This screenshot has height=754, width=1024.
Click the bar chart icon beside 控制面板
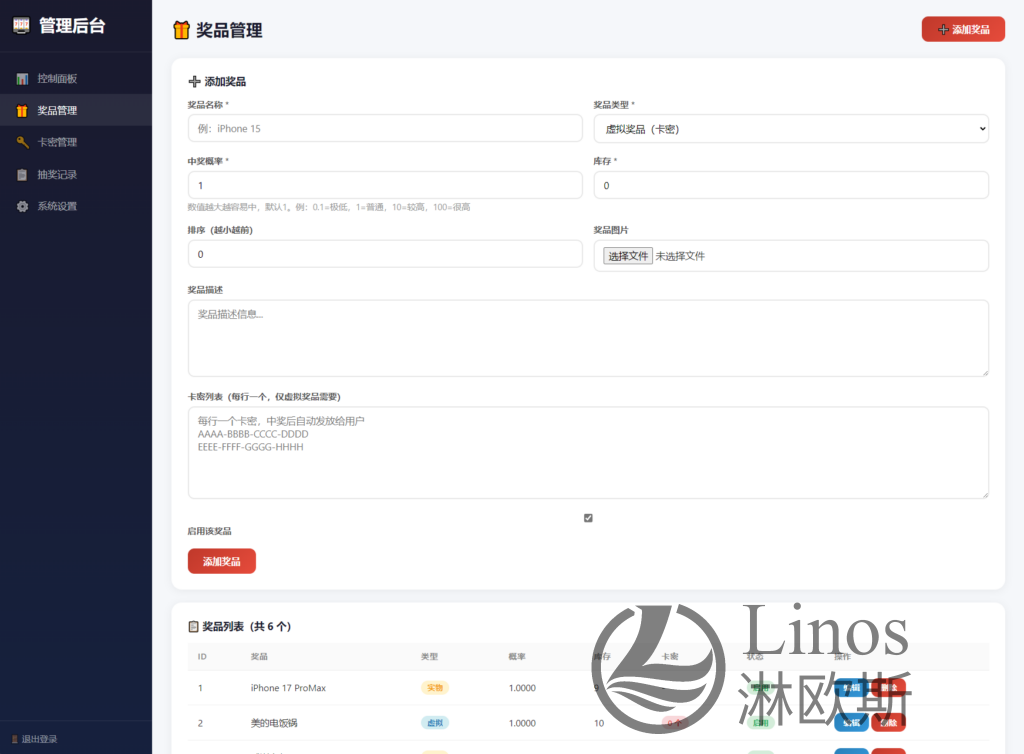(x=22, y=79)
